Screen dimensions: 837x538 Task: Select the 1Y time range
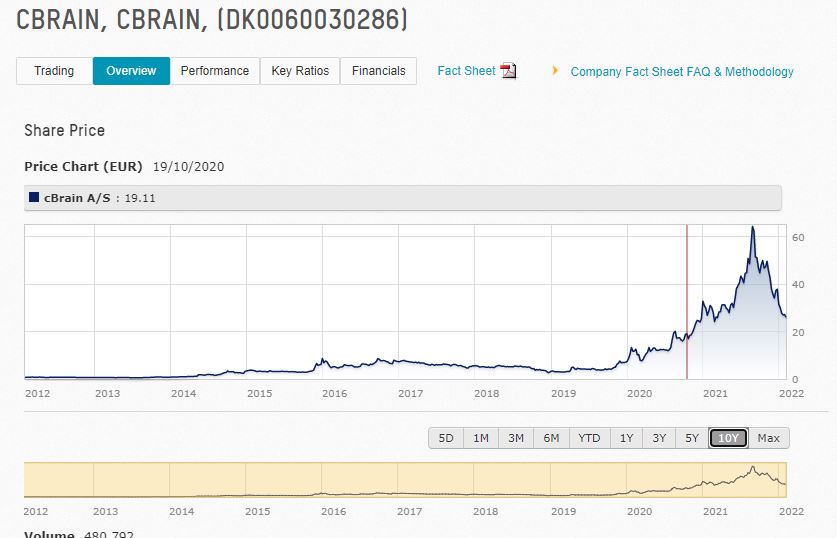pos(626,438)
